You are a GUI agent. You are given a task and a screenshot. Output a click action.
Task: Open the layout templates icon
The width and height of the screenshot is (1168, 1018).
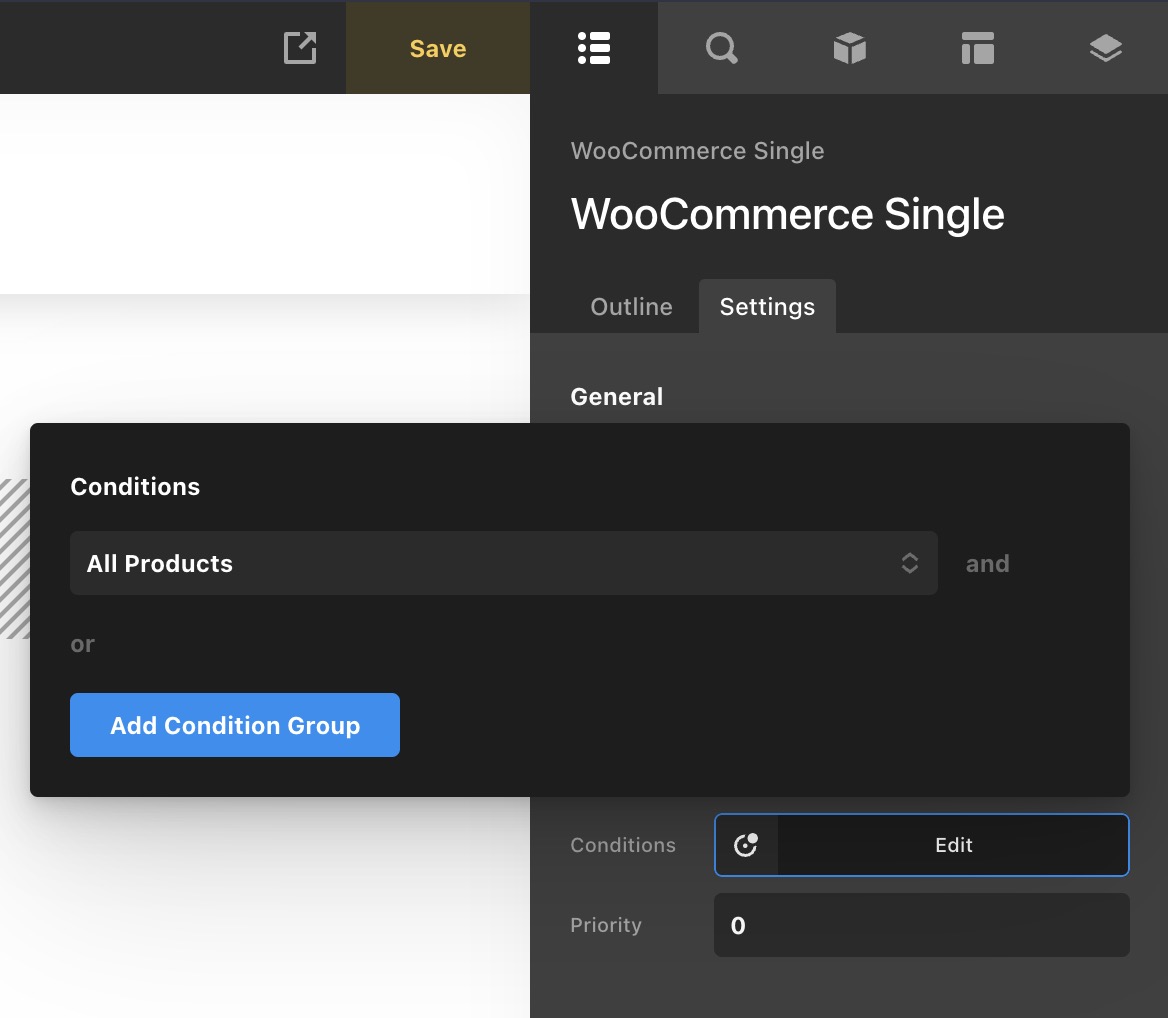click(x=977, y=48)
